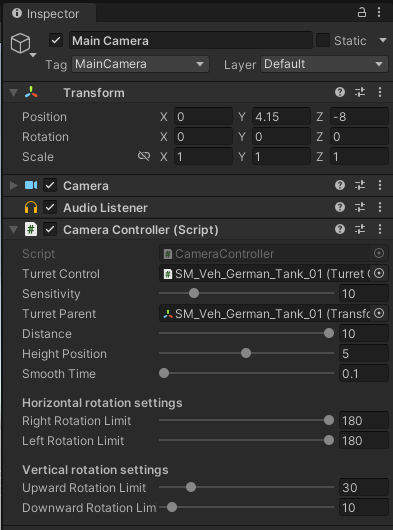
Task: Open Audio Listener help reference
Action: click(x=340, y=207)
